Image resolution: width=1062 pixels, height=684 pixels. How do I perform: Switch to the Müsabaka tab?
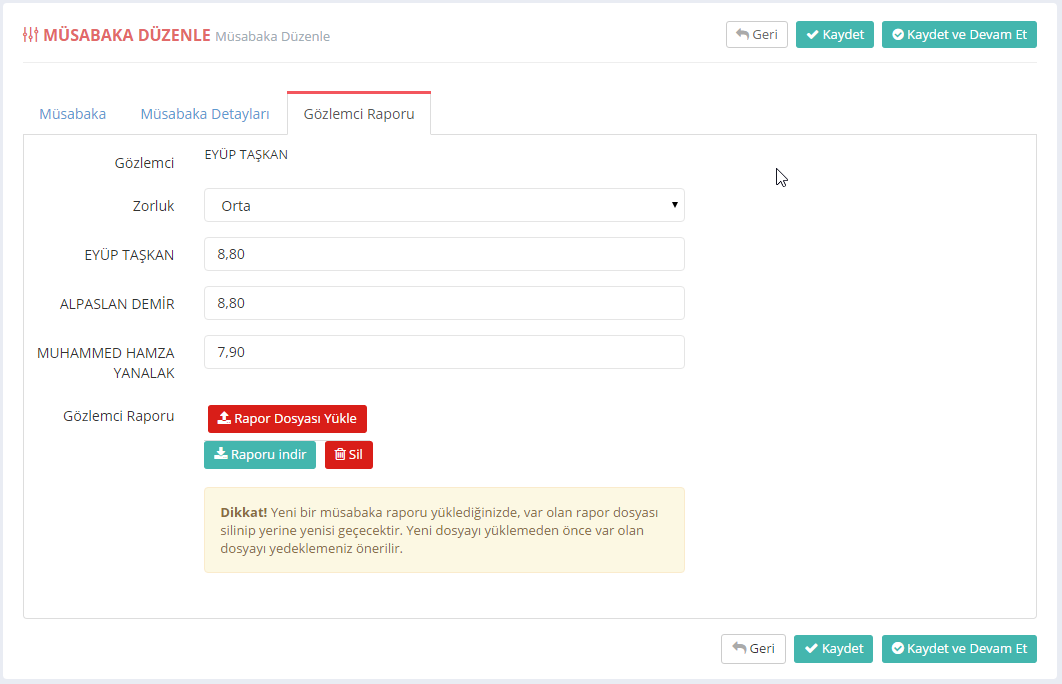72,114
